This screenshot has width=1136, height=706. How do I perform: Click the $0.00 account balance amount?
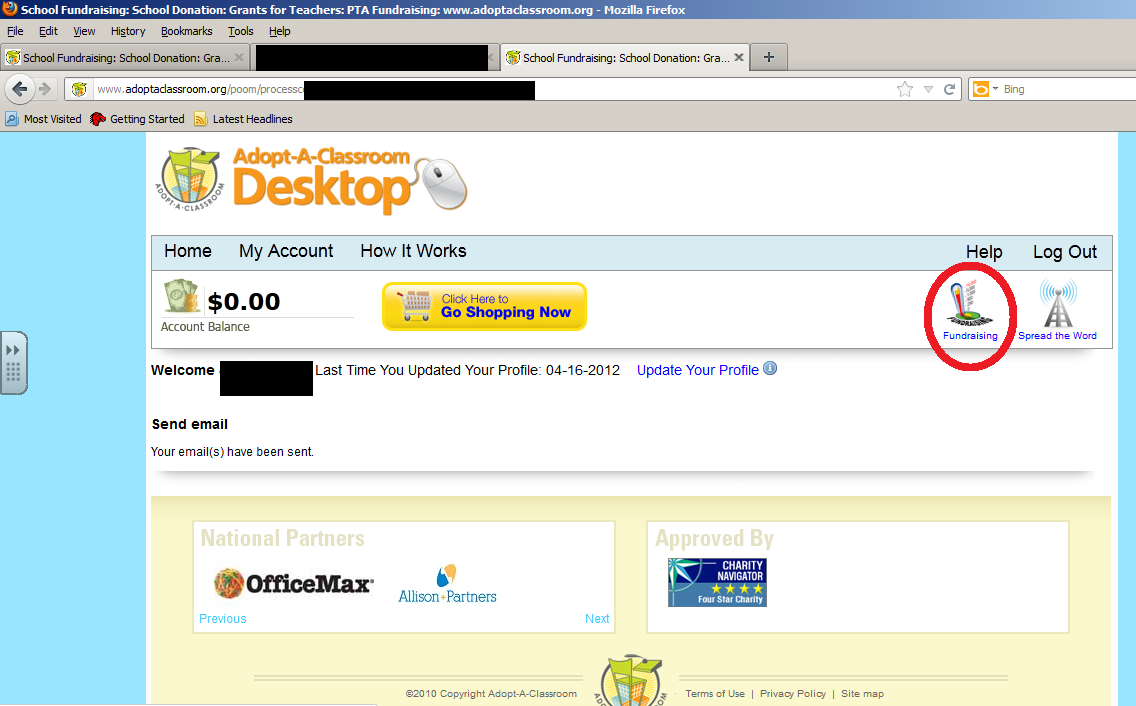(x=243, y=301)
